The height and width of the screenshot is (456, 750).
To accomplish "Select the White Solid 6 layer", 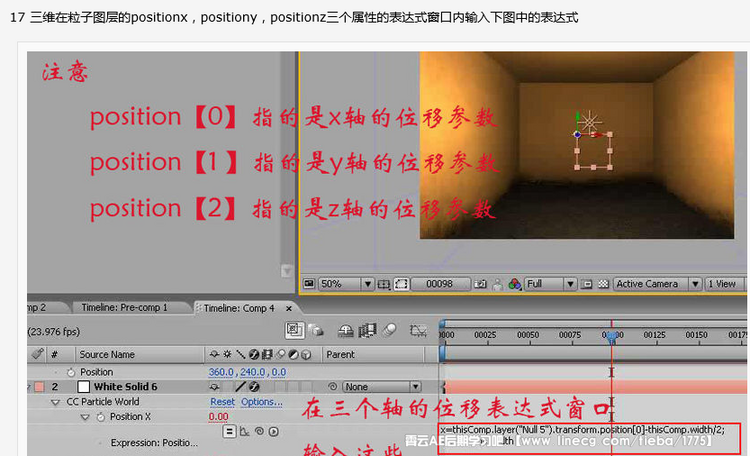I will (x=125, y=387).
